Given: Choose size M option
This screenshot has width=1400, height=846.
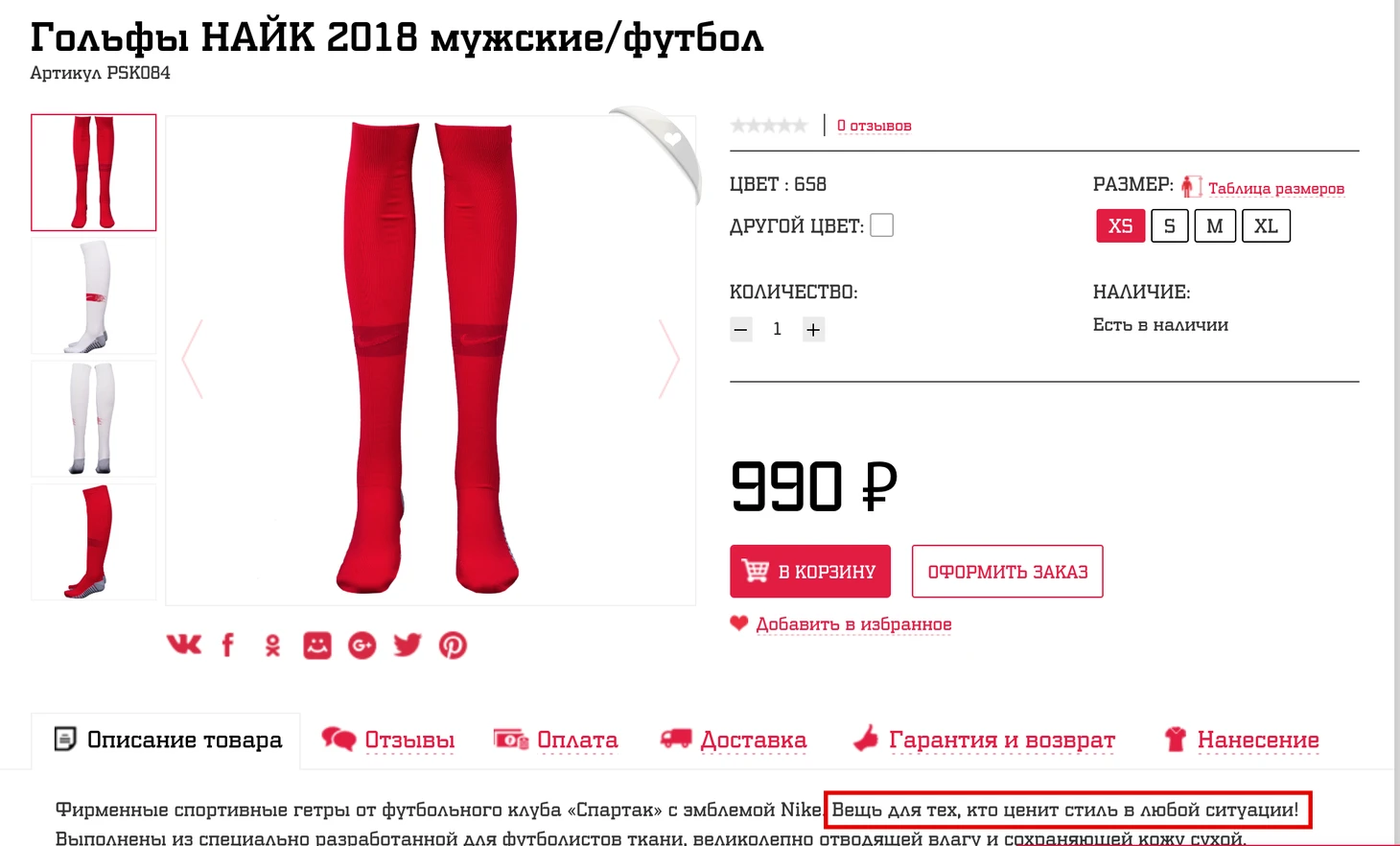Looking at the screenshot, I should tap(1215, 226).
